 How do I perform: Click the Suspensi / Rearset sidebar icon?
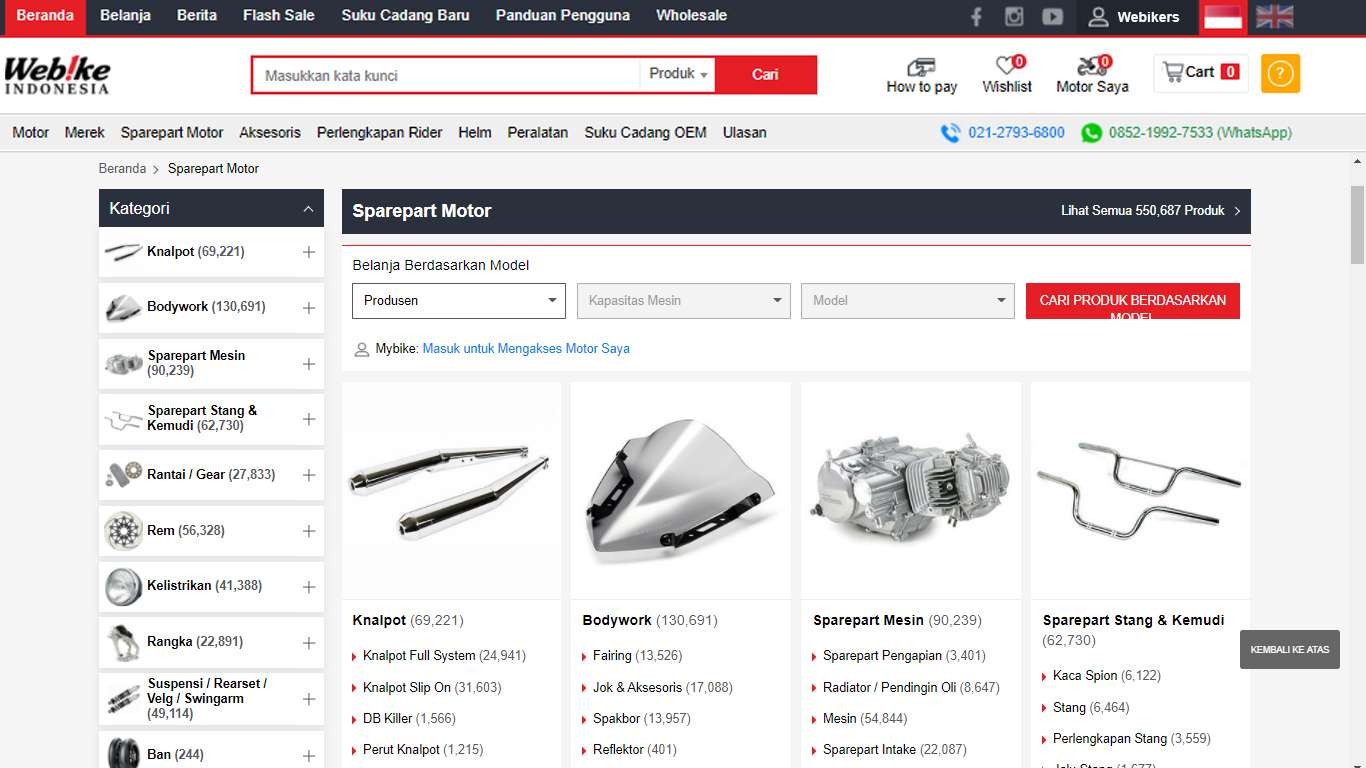coord(123,698)
